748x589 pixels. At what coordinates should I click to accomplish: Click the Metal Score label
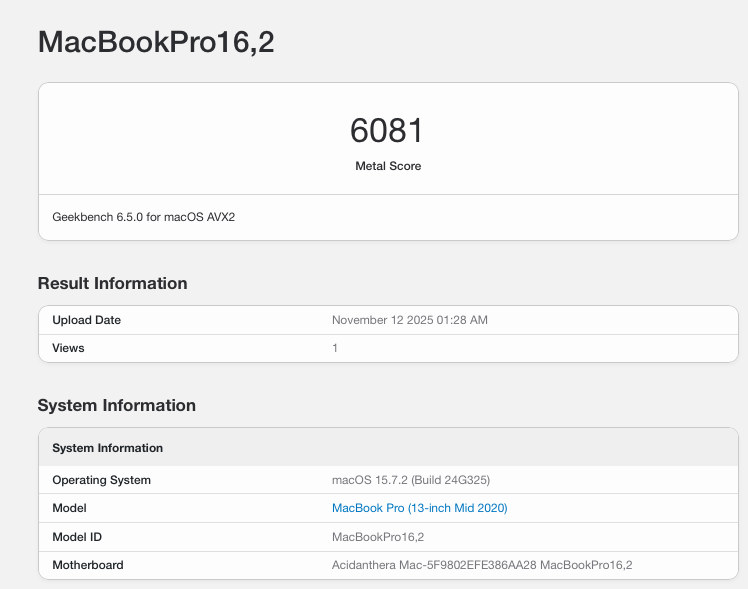pyautogui.click(x=388, y=166)
